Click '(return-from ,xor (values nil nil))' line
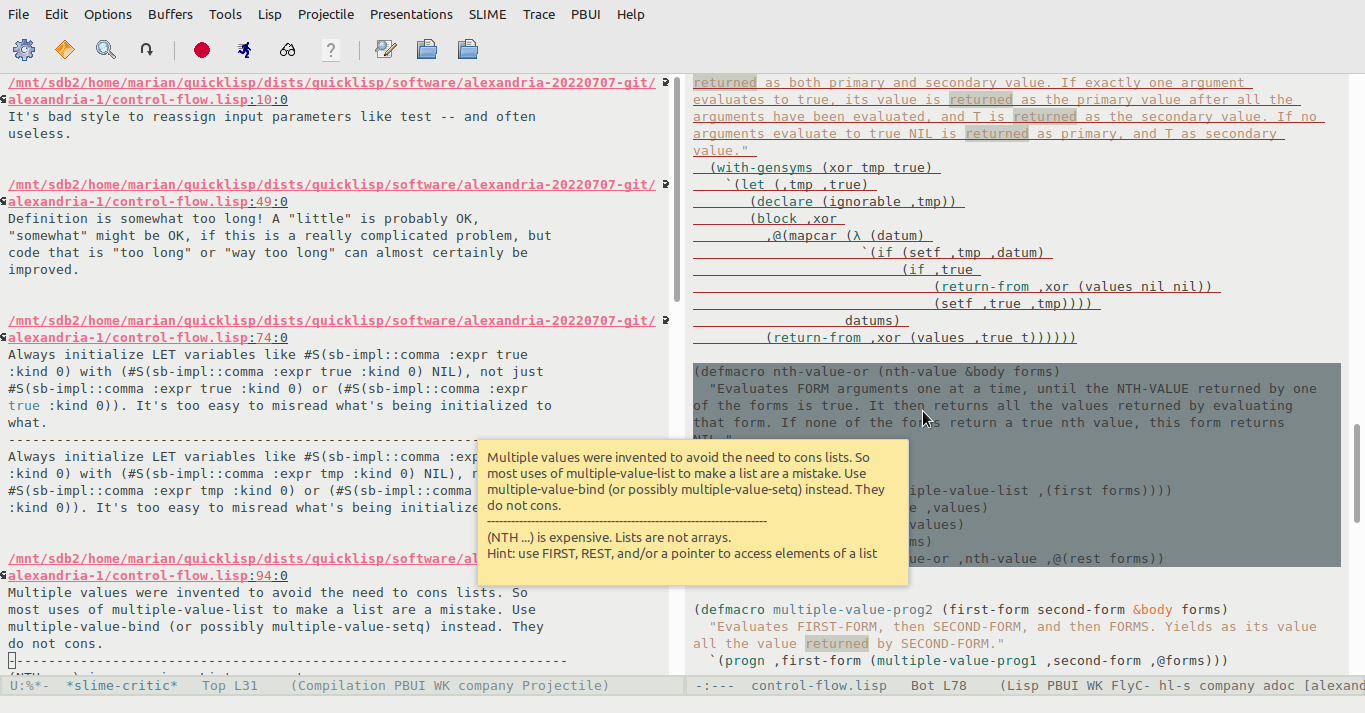 tap(1073, 287)
